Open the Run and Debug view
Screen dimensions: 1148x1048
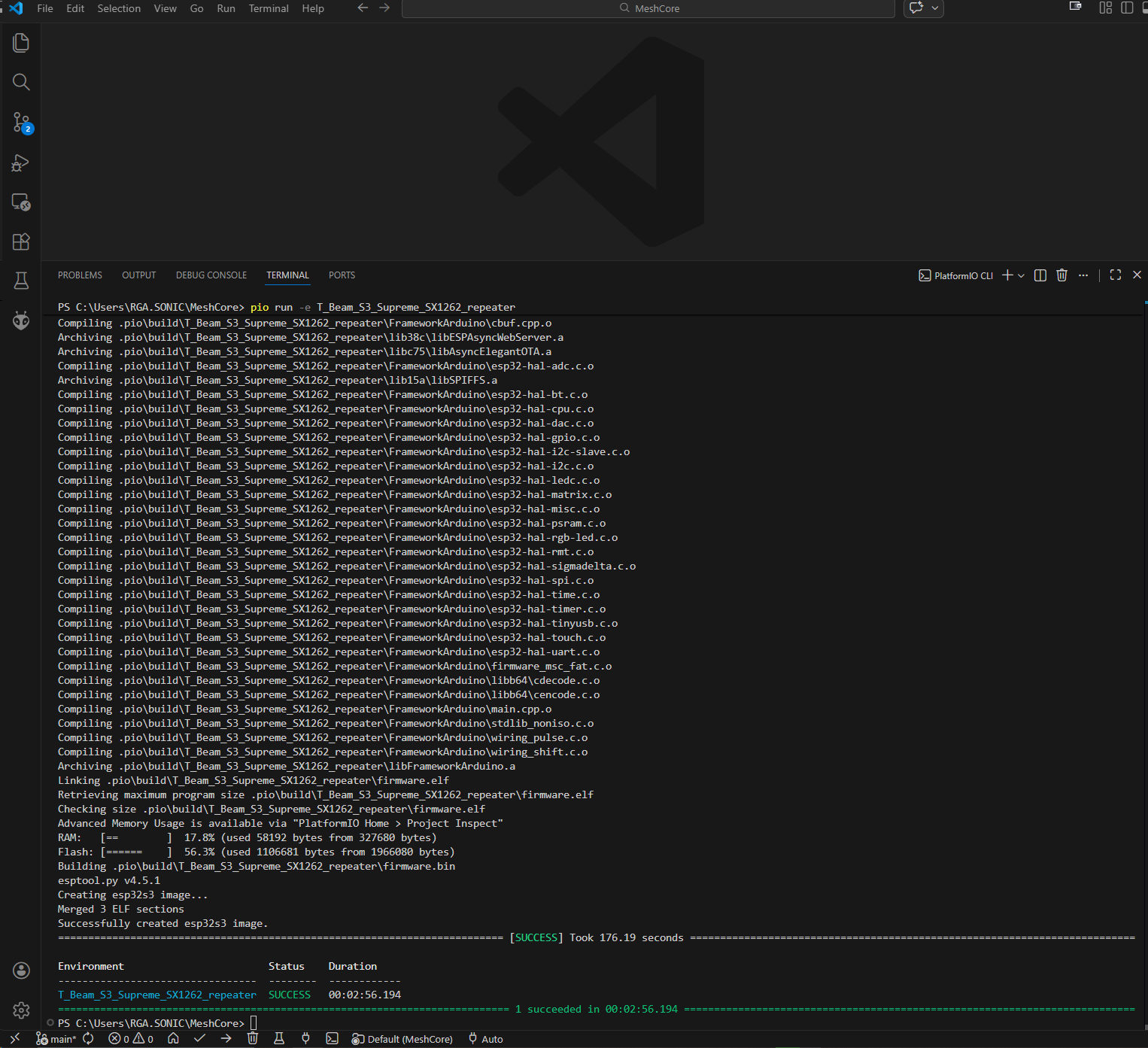click(x=21, y=163)
